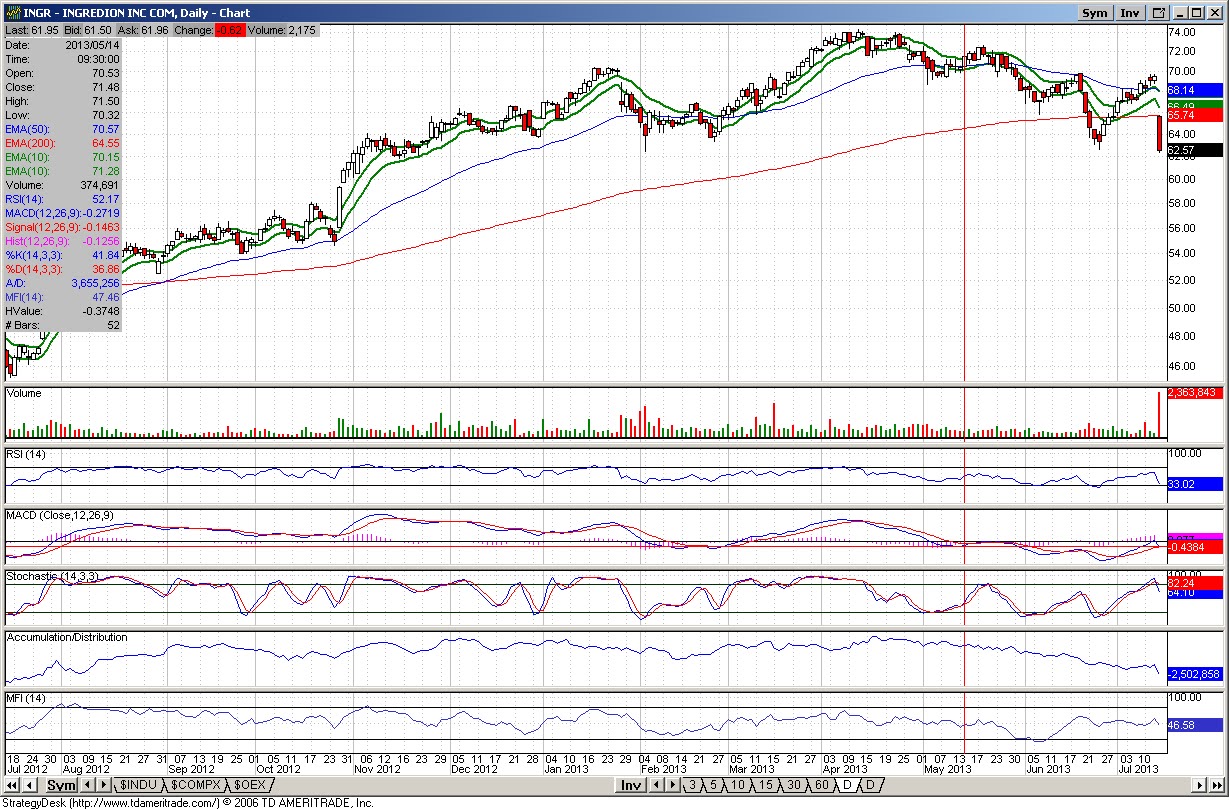Click the # Bars value 52
Viewport: 1229px width, 809px height.
coord(113,325)
